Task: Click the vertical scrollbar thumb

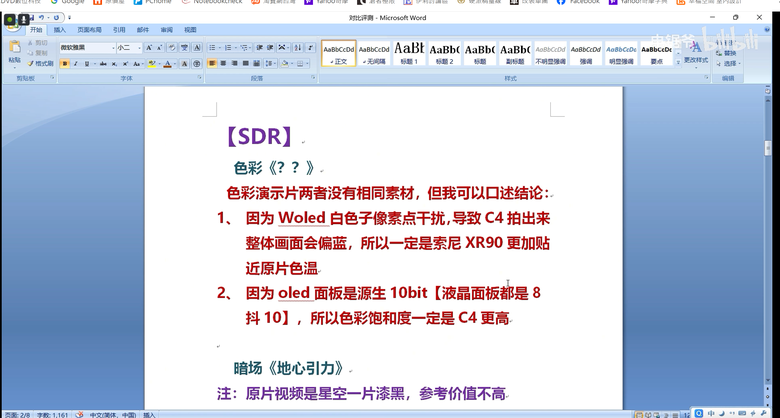Action: pyautogui.click(x=768, y=148)
